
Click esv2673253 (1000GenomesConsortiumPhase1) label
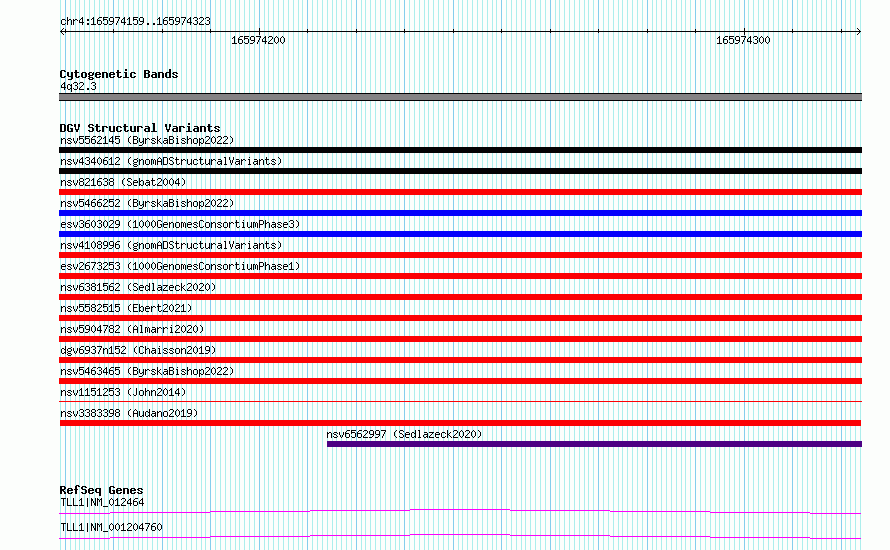pos(180,266)
